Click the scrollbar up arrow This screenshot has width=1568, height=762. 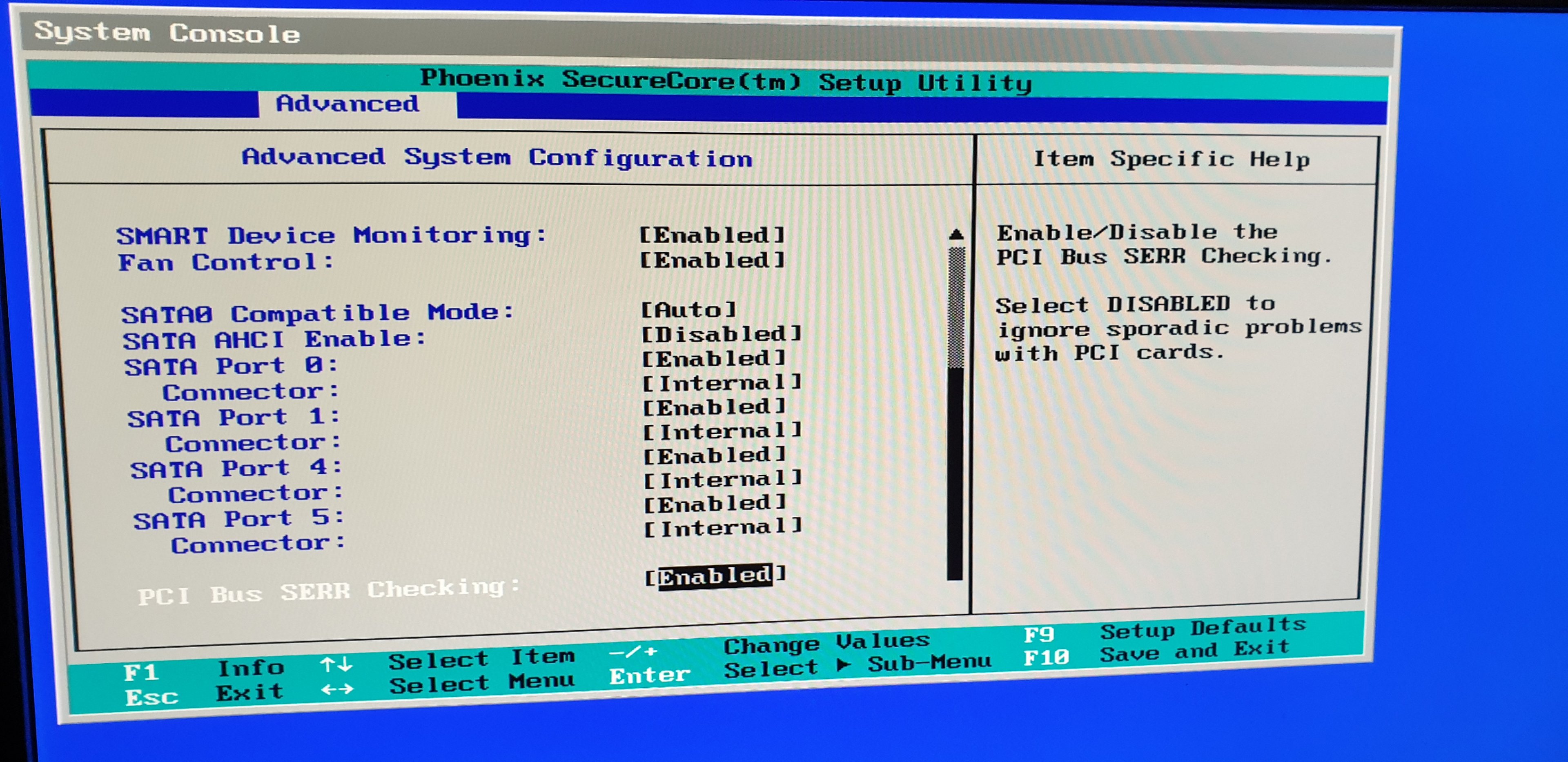pos(956,234)
